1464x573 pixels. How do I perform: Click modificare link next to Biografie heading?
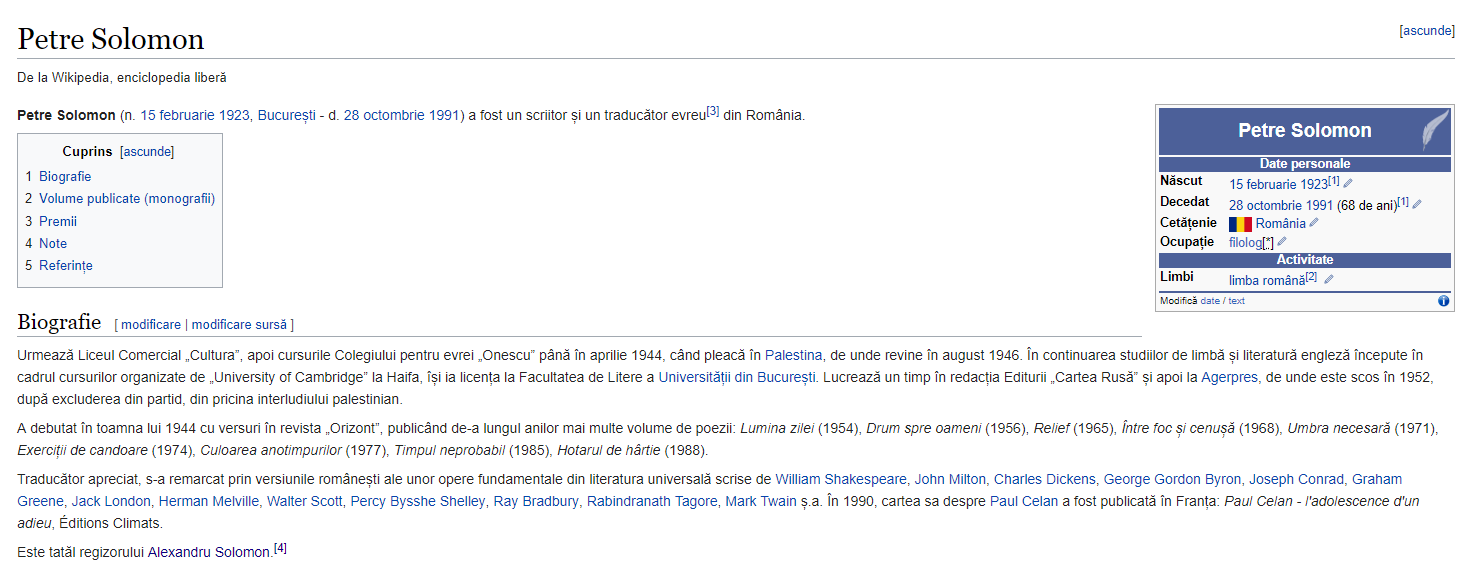[x=151, y=325]
